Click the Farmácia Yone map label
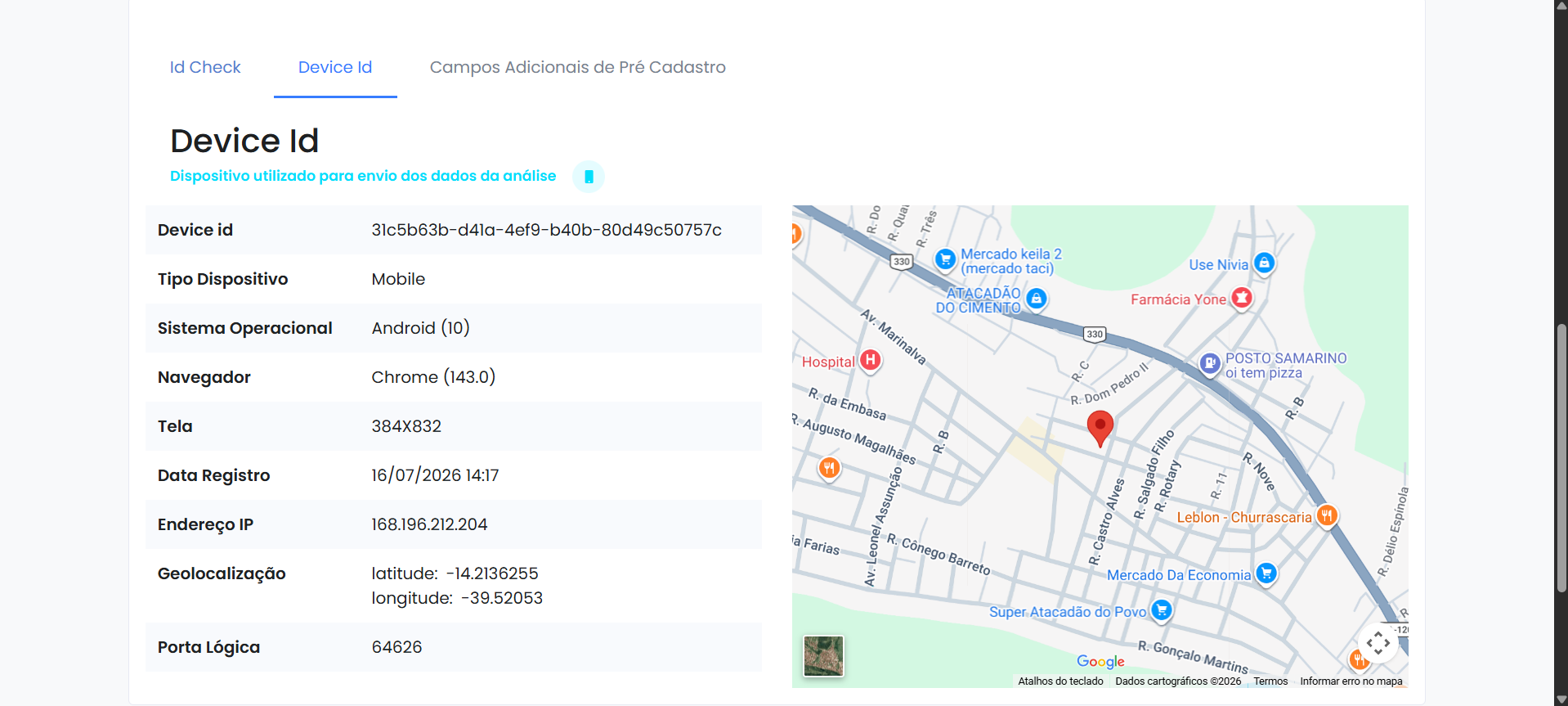The width and height of the screenshot is (1568, 706). (x=1178, y=299)
